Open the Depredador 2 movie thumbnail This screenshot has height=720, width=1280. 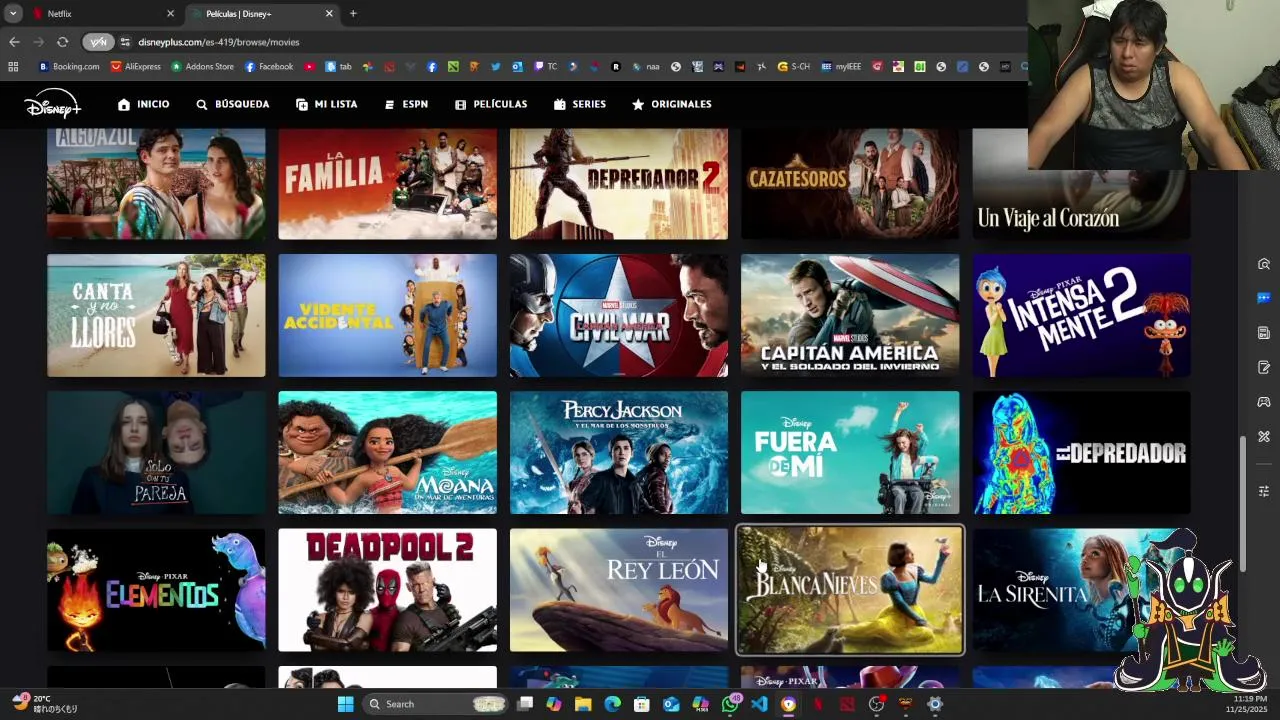619,184
